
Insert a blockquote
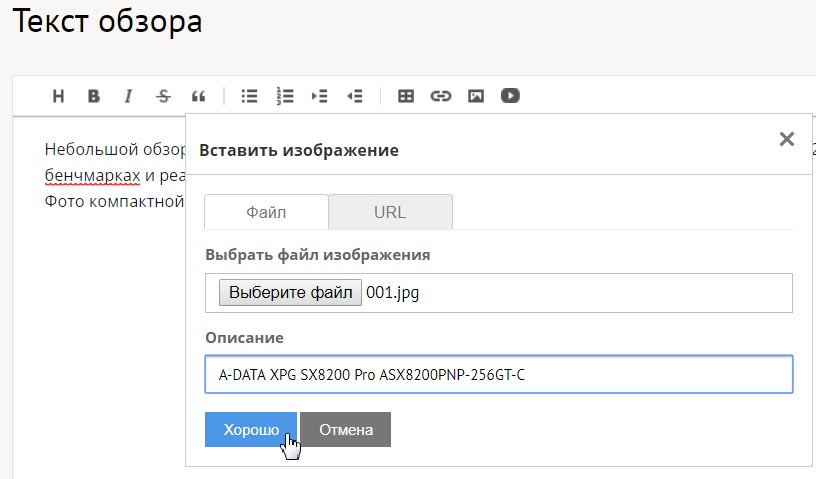[x=198, y=96]
